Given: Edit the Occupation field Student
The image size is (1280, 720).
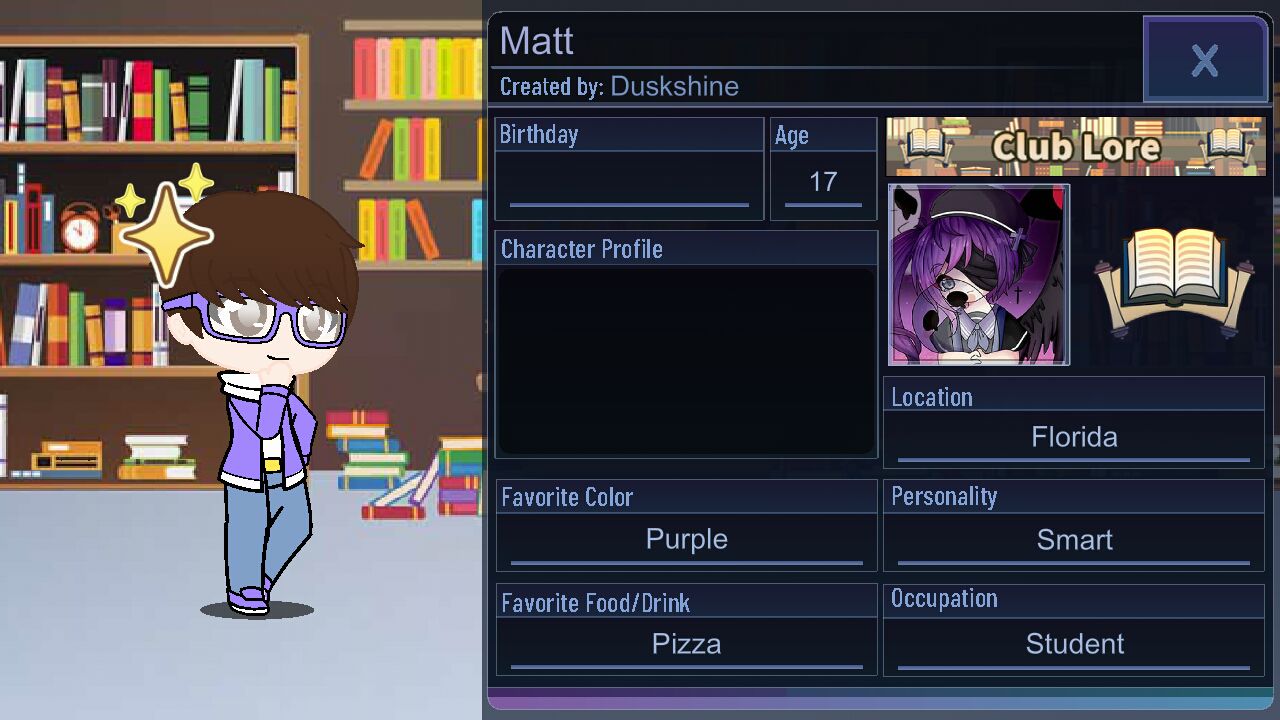Looking at the screenshot, I should click(1074, 645).
